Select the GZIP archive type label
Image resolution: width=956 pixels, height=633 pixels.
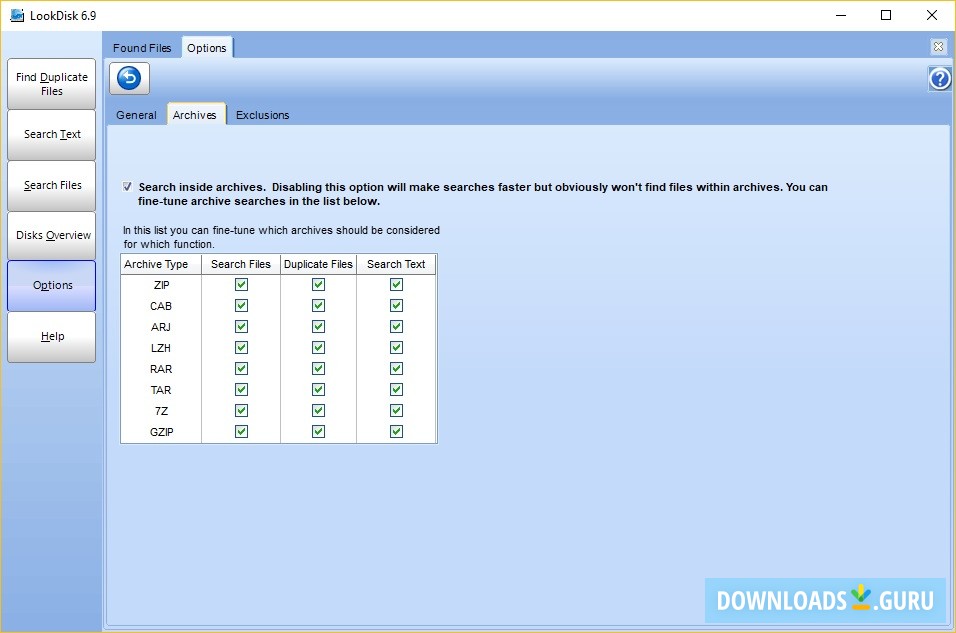coord(162,432)
